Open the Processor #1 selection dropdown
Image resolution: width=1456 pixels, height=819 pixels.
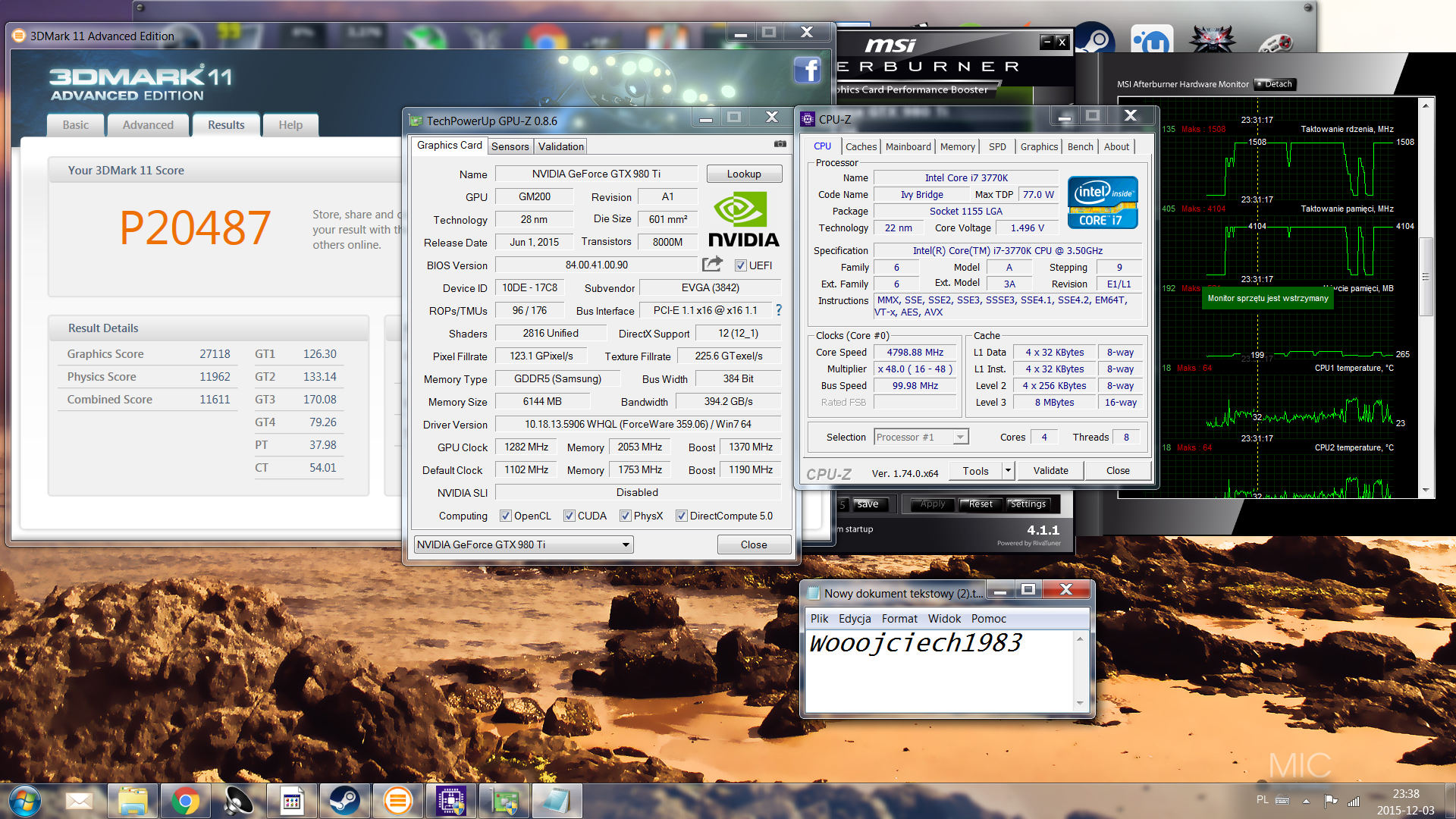921,437
